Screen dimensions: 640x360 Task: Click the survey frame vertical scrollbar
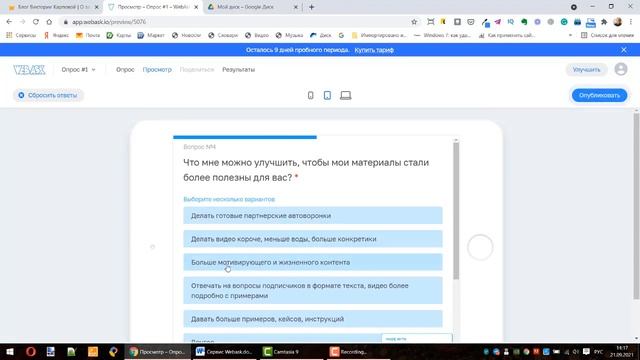click(x=456, y=211)
